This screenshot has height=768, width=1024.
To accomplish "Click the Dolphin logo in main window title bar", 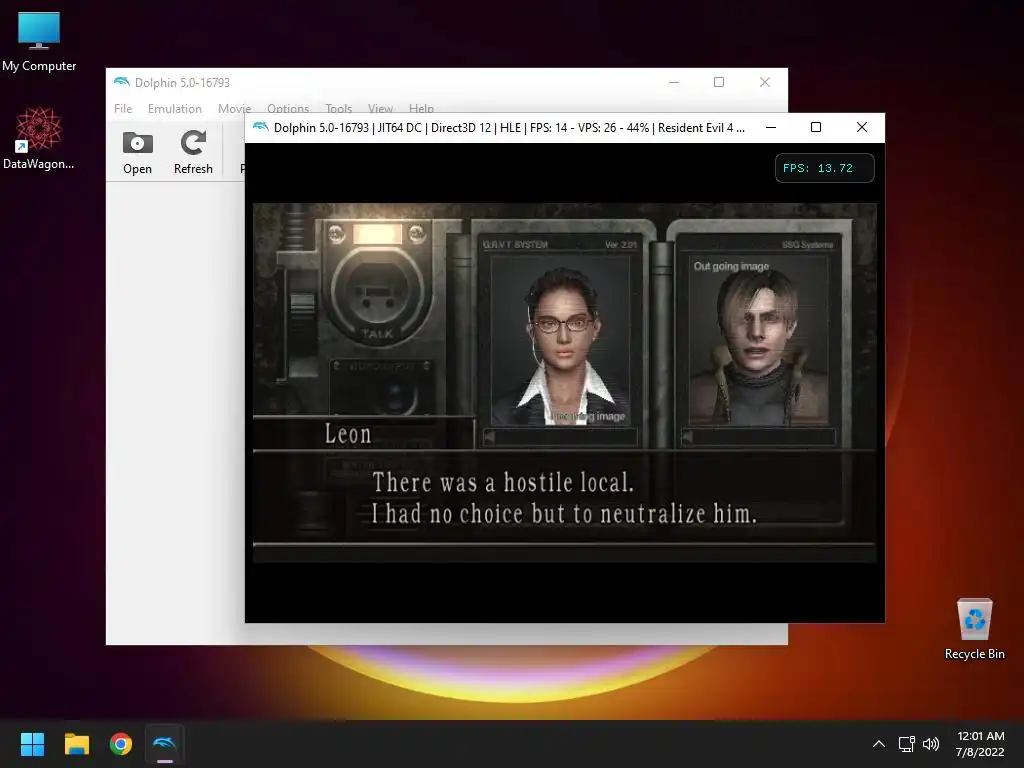I will [121, 82].
